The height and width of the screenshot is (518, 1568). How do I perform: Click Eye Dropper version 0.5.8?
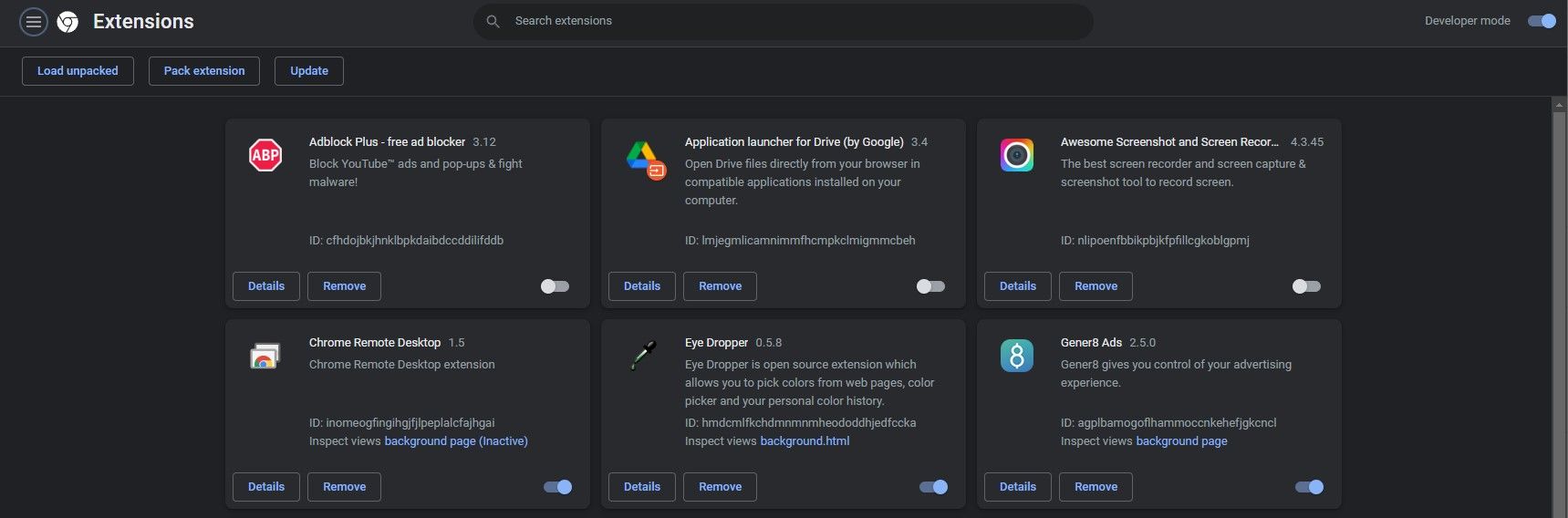[x=768, y=343]
